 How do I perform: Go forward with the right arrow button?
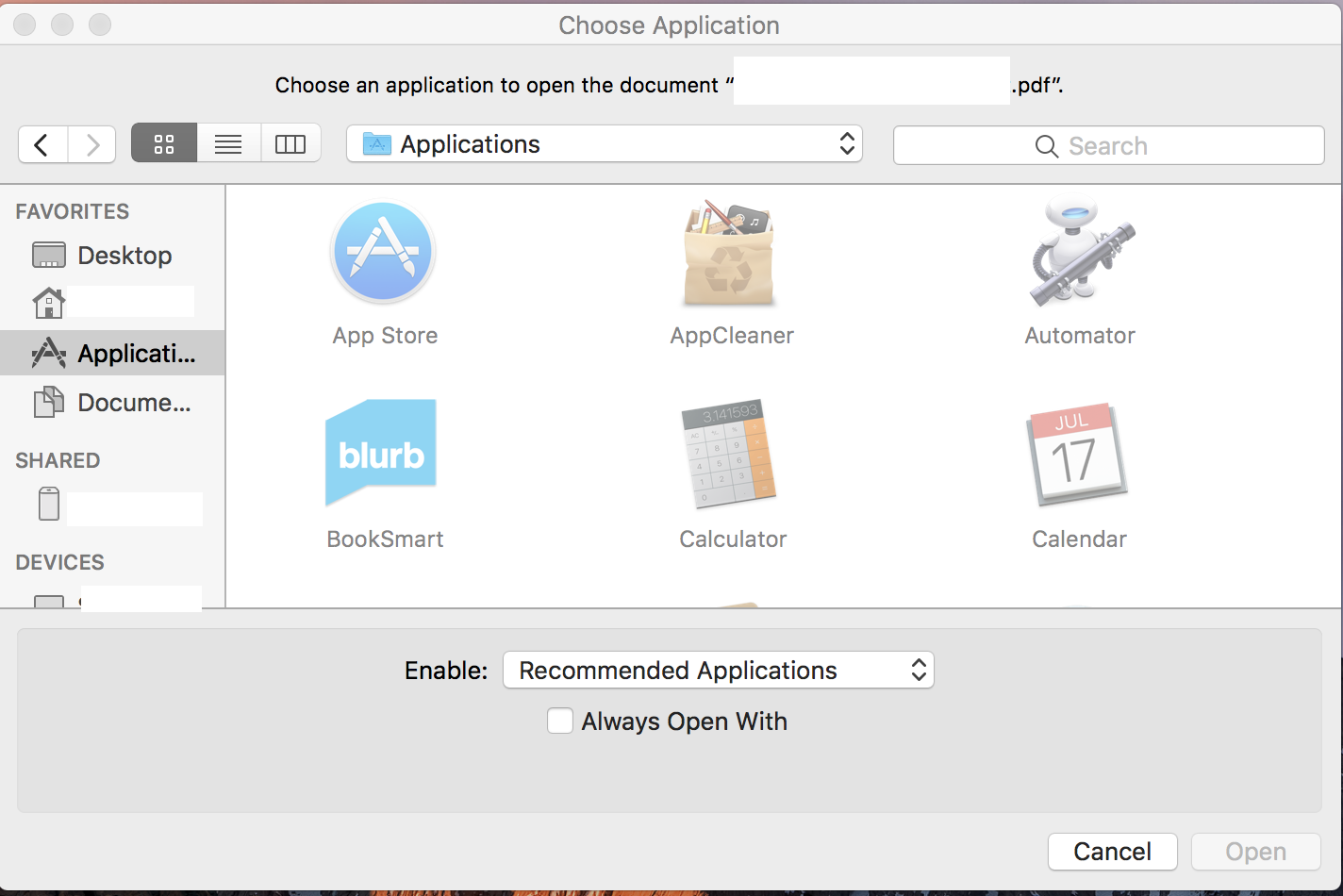[x=91, y=144]
